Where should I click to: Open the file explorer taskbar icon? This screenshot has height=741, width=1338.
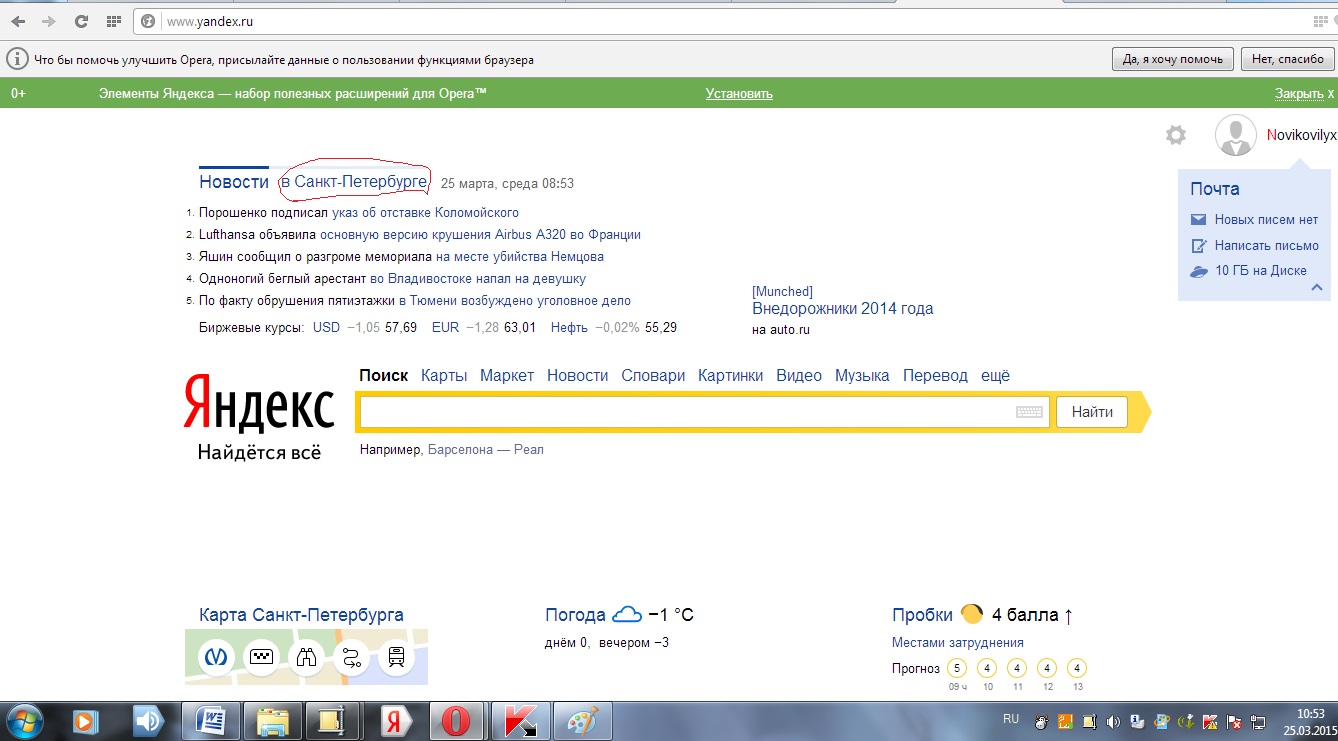[273, 721]
